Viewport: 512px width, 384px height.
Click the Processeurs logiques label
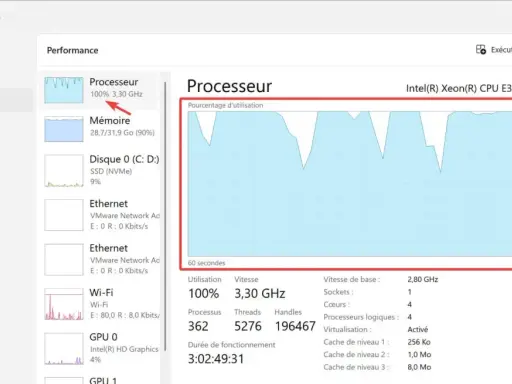tap(361, 317)
